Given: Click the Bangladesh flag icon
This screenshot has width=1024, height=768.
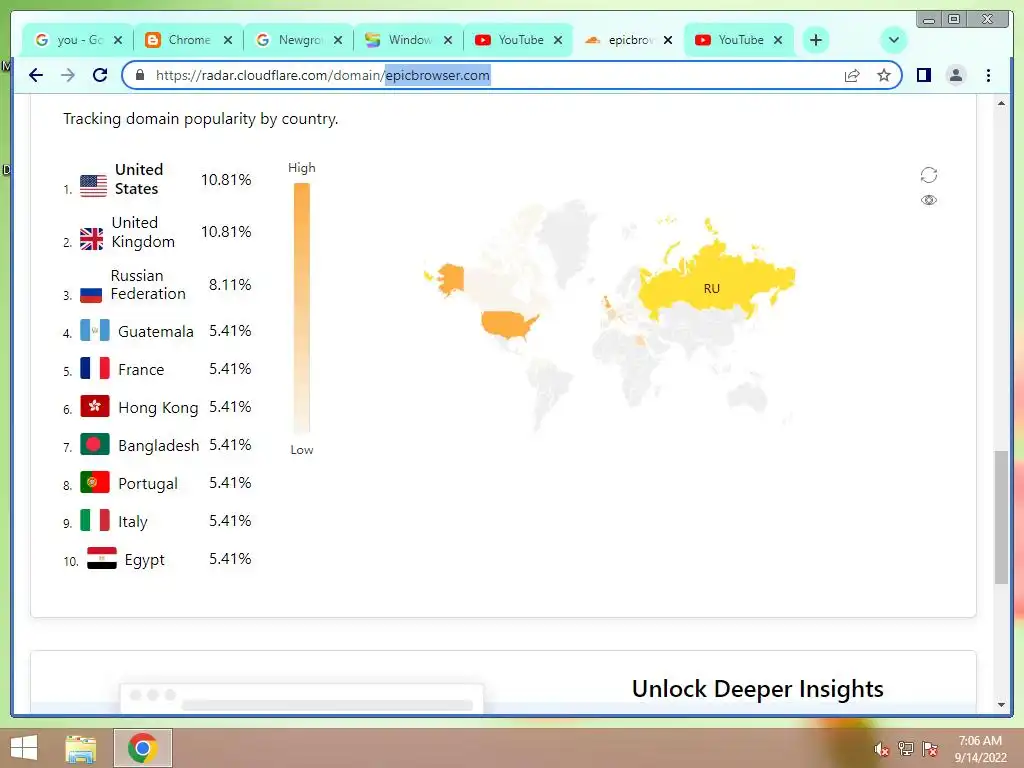Looking at the screenshot, I should tap(95, 445).
